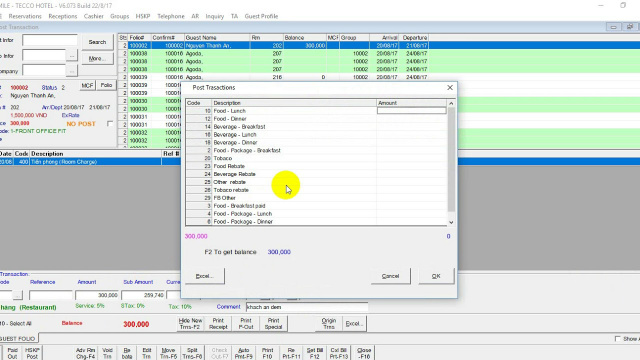Click the Origin Trns button

(329, 324)
